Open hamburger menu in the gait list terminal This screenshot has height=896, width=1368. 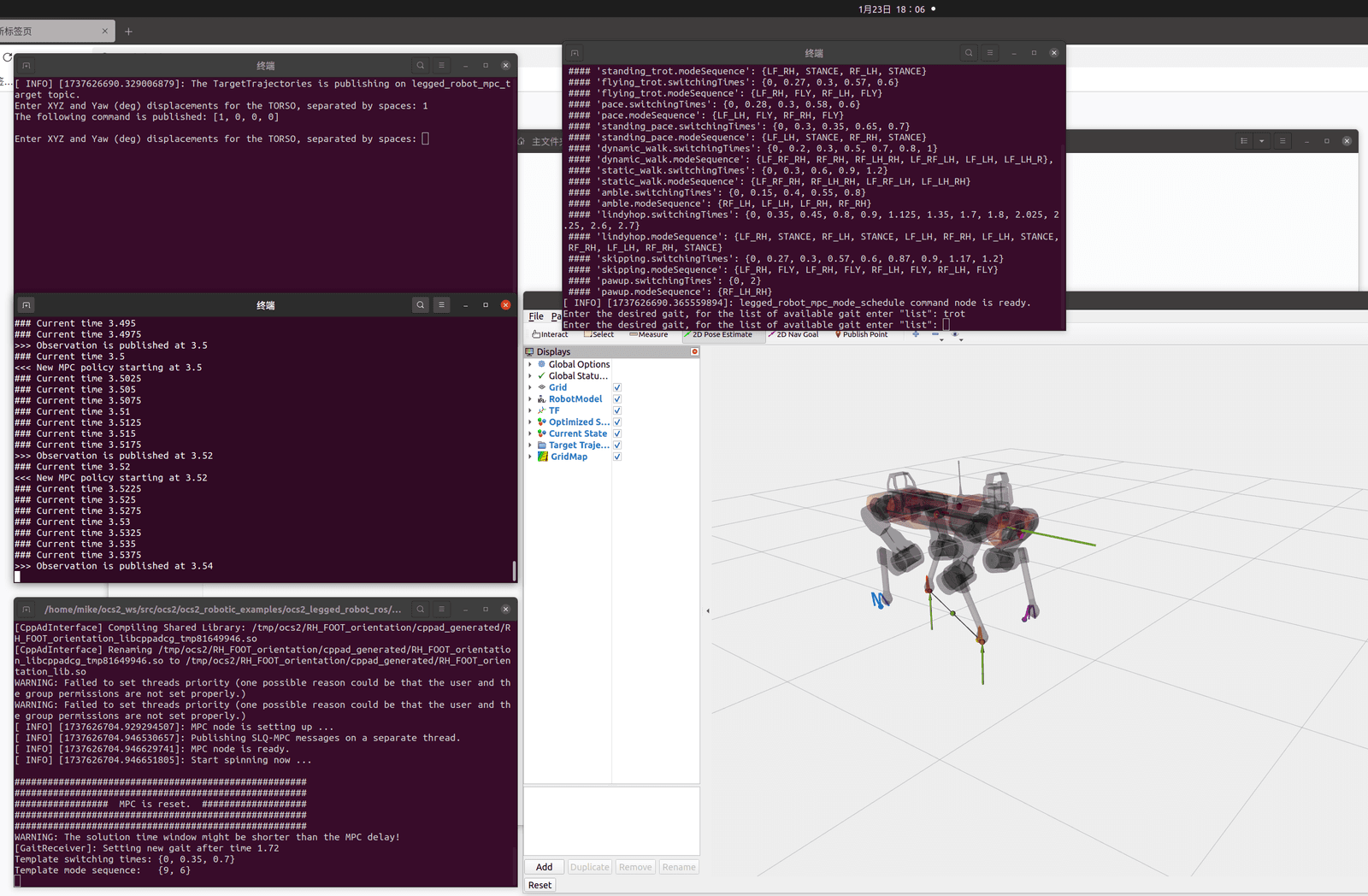pyautogui.click(x=990, y=53)
